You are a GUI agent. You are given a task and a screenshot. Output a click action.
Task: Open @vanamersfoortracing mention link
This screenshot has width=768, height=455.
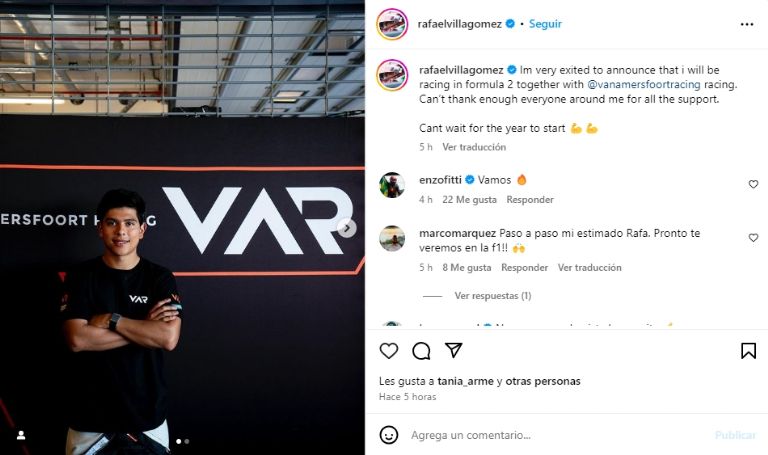tap(644, 84)
